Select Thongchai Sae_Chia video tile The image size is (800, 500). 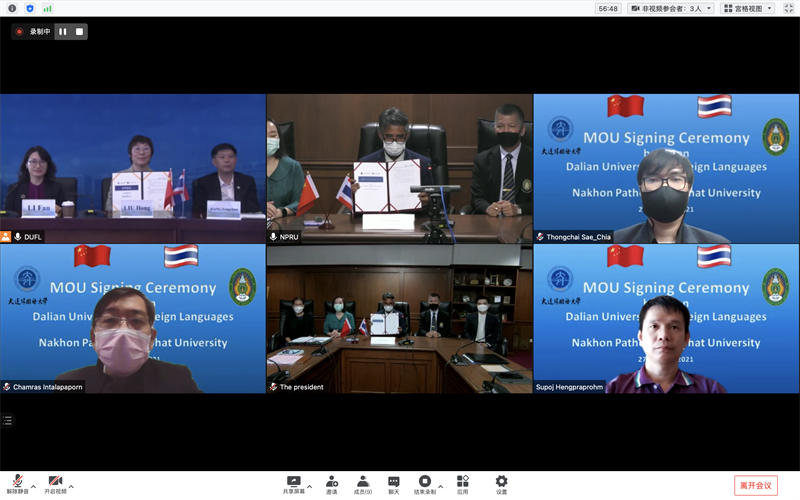(666, 169)
